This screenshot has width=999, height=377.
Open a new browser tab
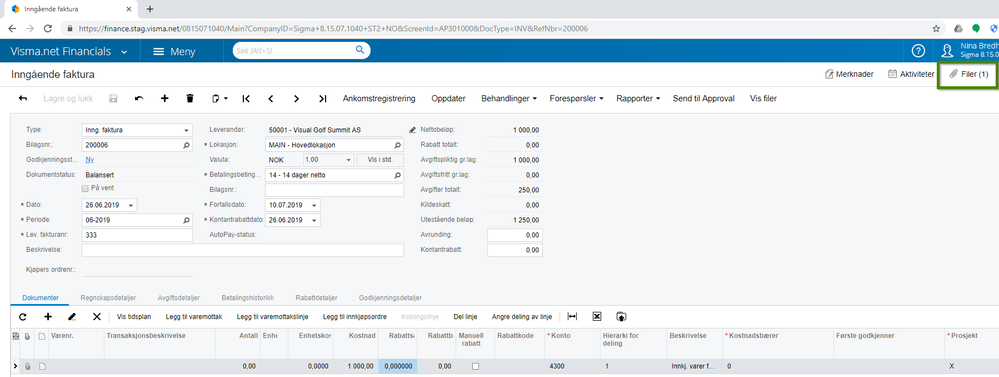(150, 9)
